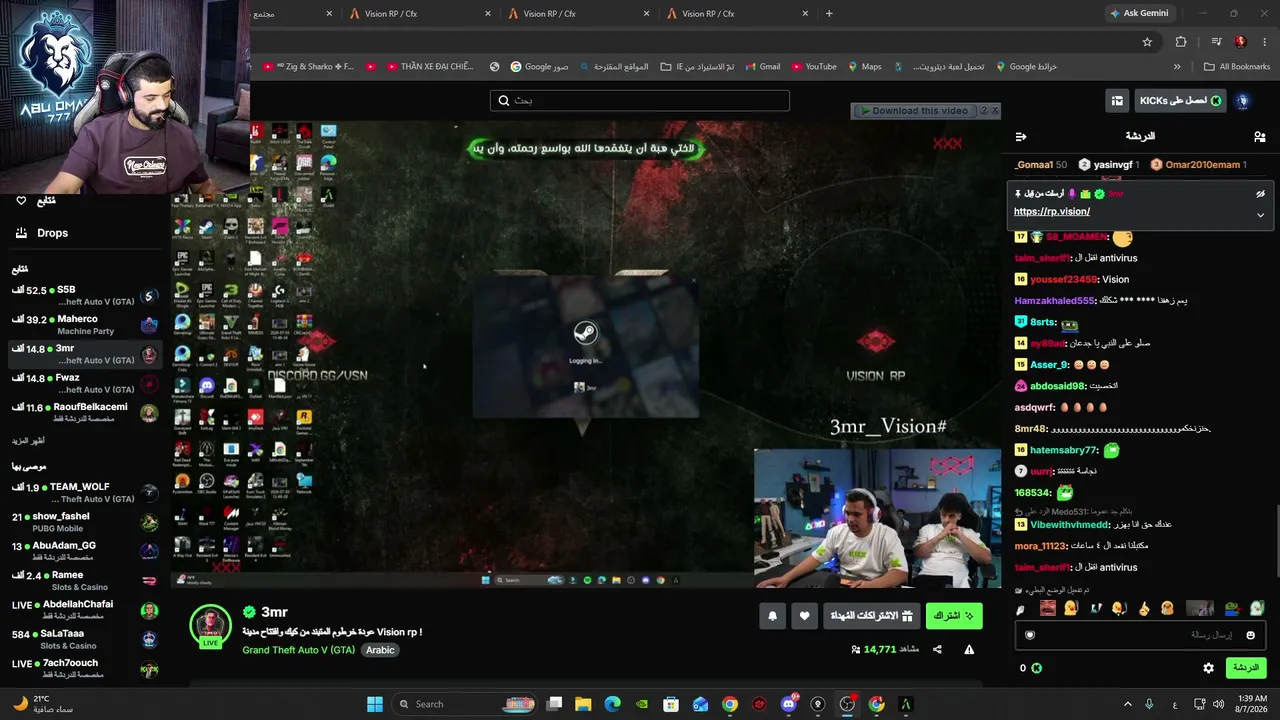Screen dimensions: 1280x720
Task: Open the S5B channel in the sidebar
Action: point(83,296)
